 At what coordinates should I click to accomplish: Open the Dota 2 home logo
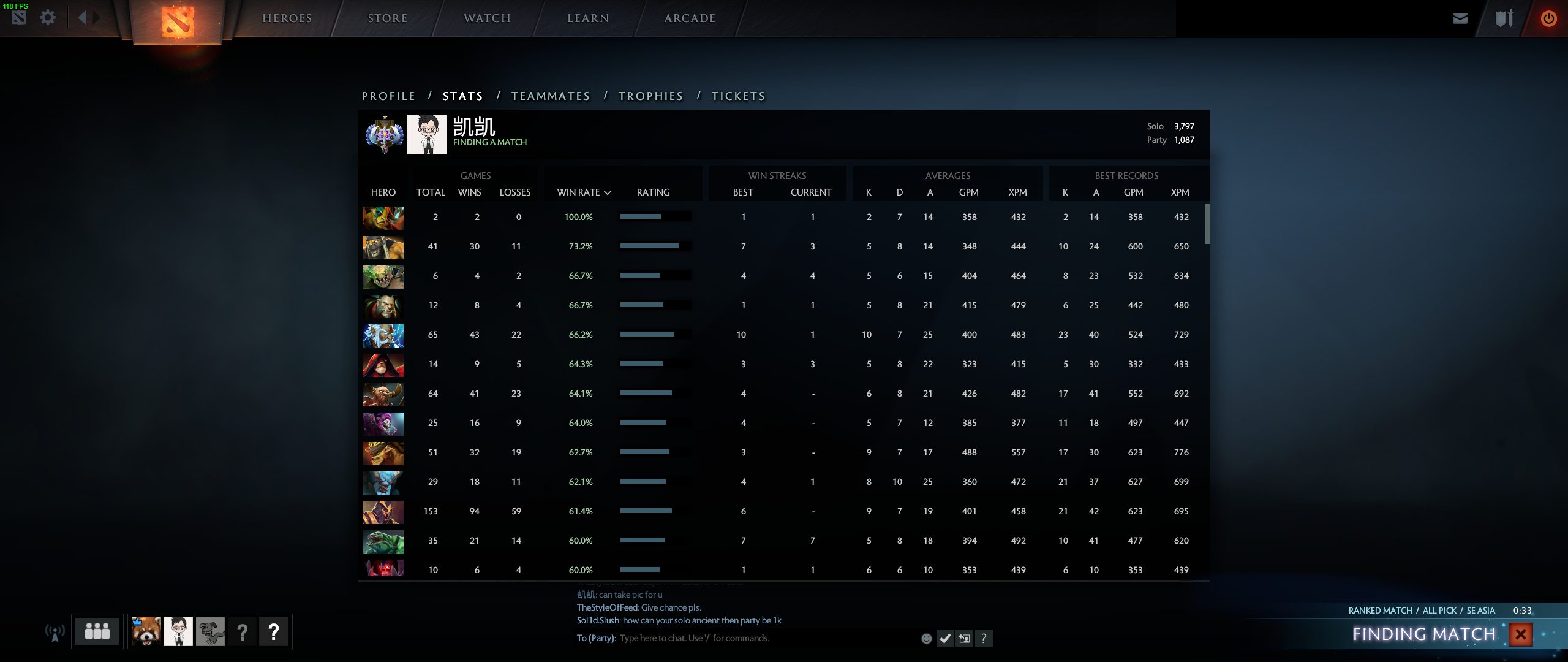(x=178, y=22)
